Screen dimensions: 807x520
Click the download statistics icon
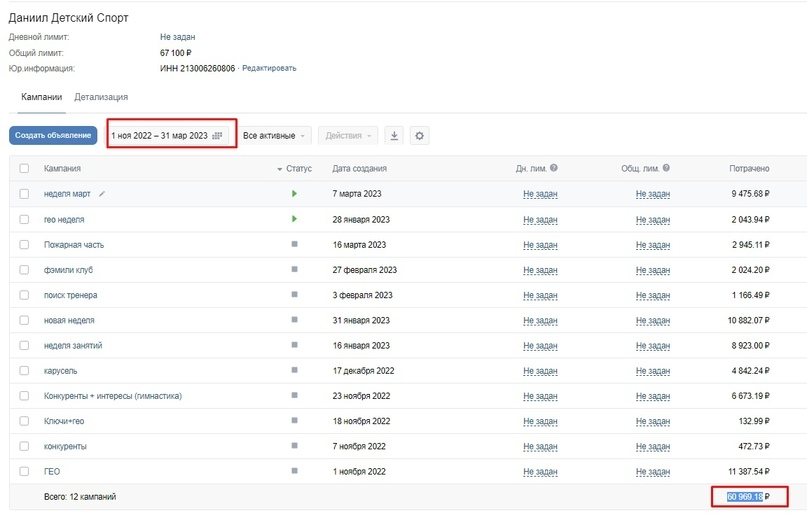coord(394,136)
